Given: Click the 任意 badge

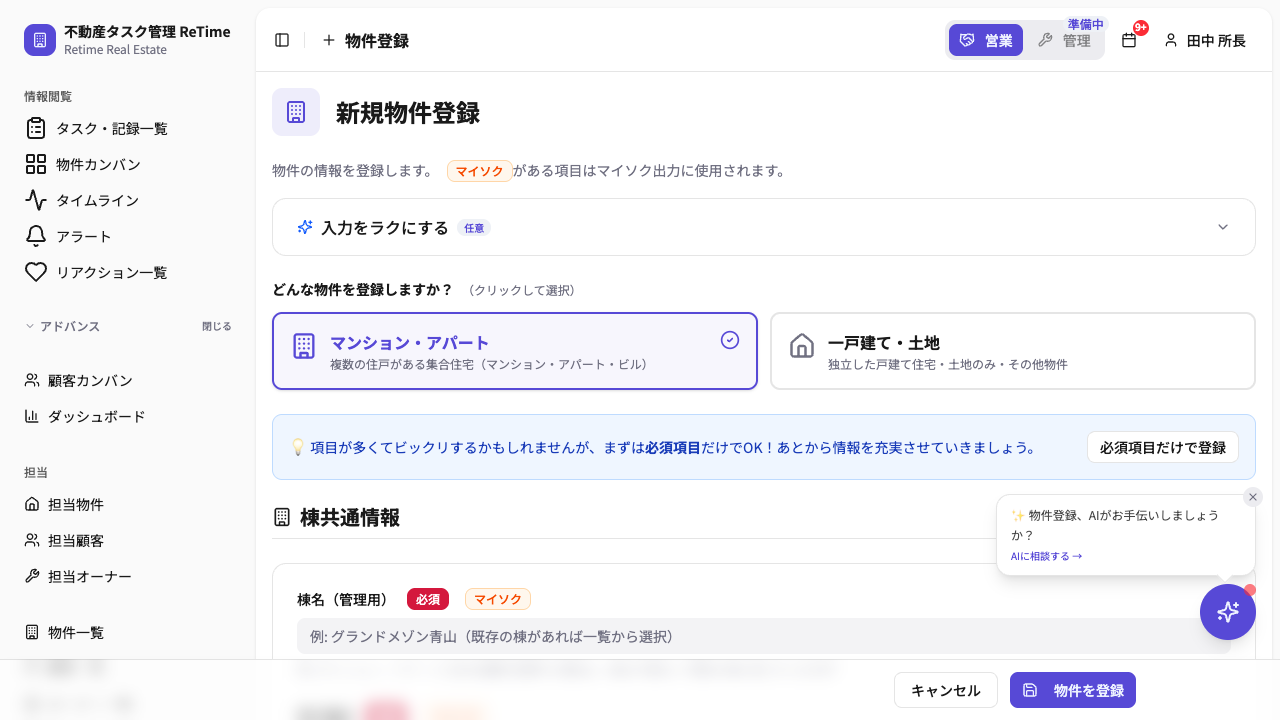Looking at the screenshot, I should point(474,228).
